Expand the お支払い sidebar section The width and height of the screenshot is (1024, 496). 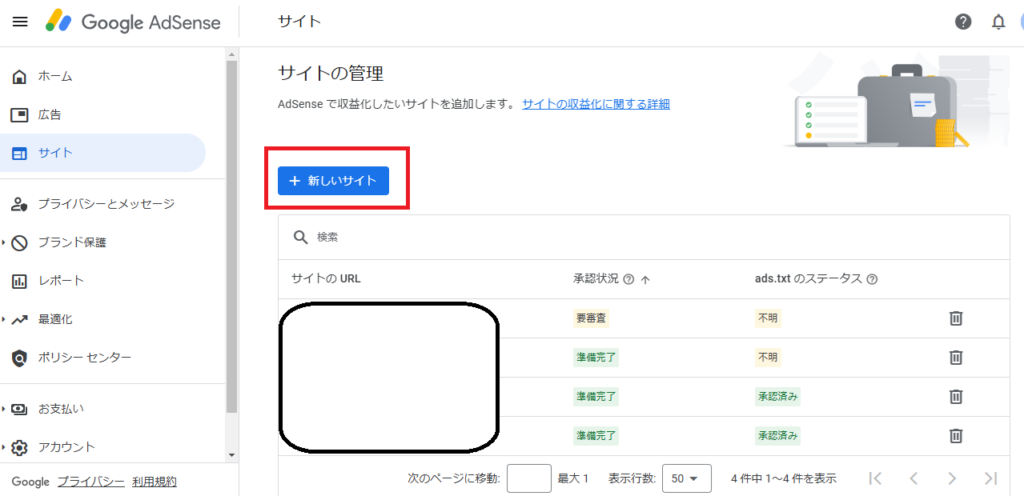pyautogui.click(x=5, y=409)
